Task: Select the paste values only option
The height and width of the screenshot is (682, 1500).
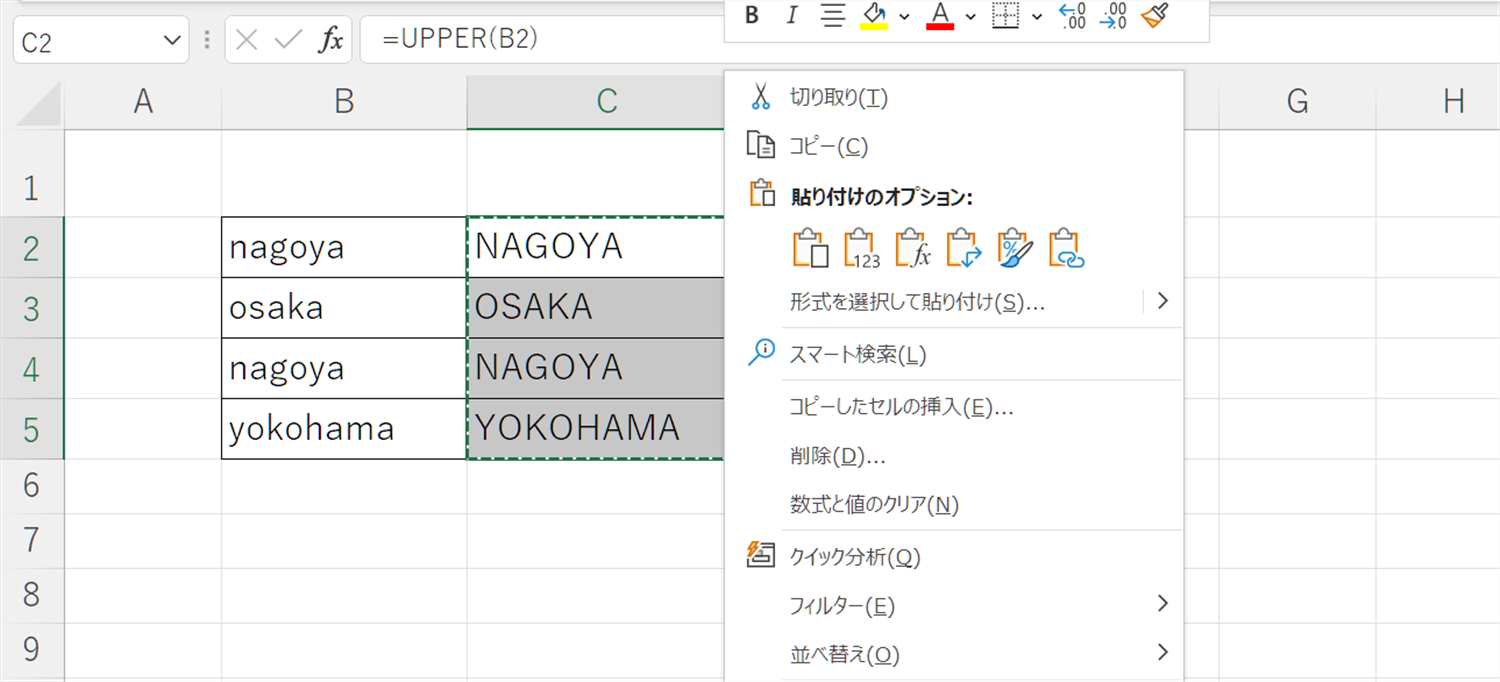Action: 861,247
